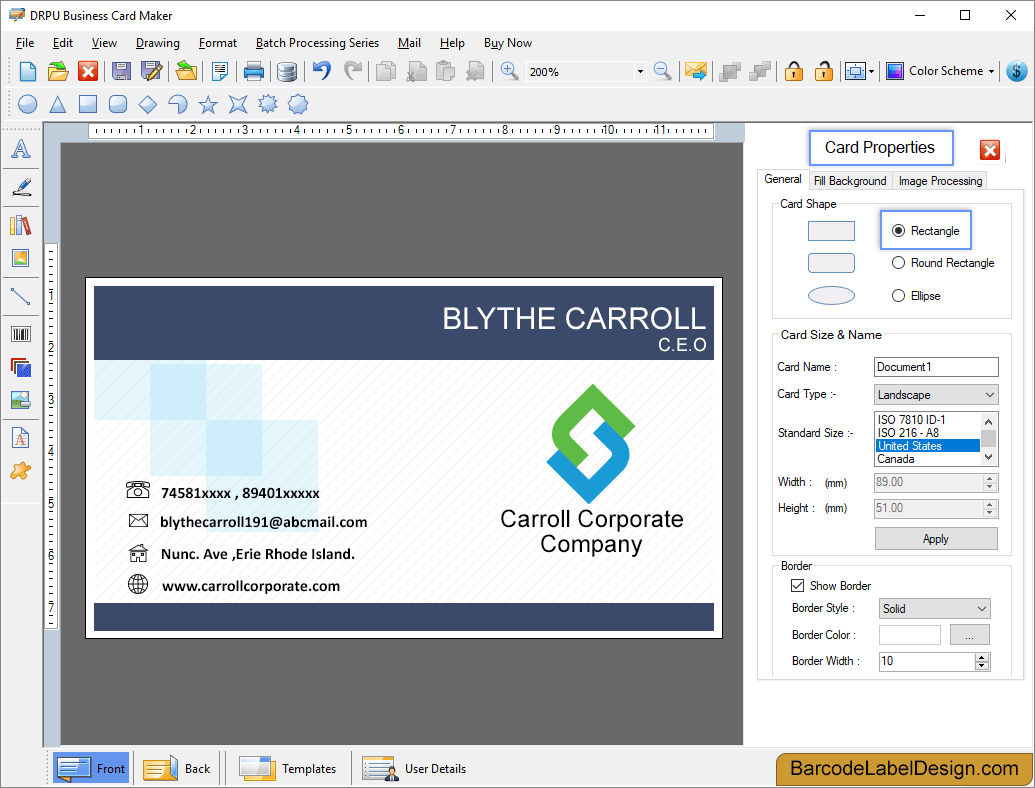Click the Border Color browse button

click(970, 635)
